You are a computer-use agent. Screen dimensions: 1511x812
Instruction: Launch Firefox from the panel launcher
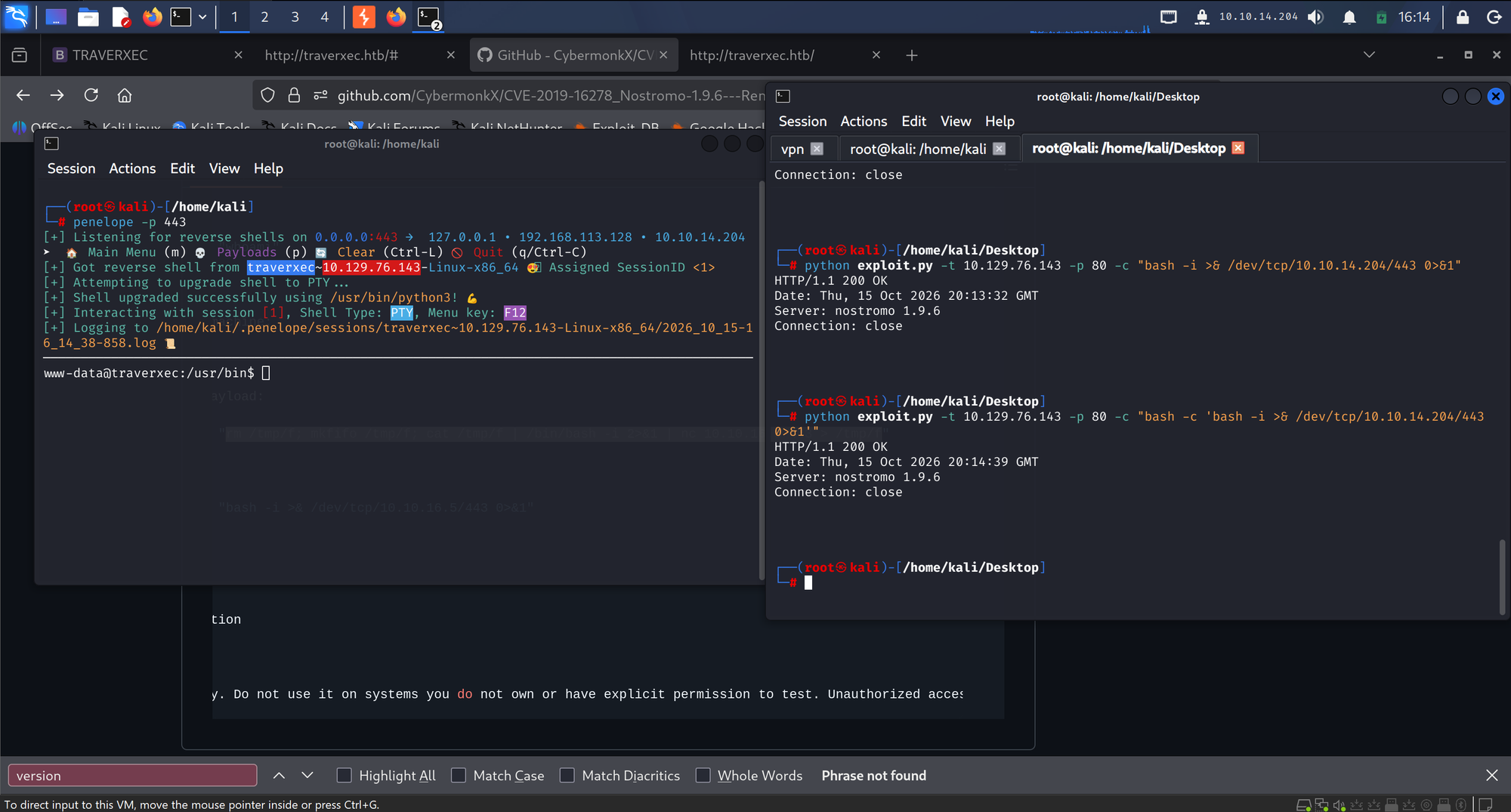point(153,17)
